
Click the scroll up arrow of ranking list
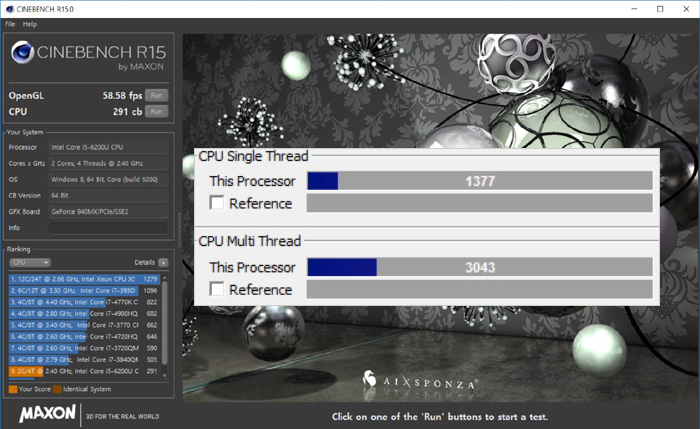pos(165,278)
